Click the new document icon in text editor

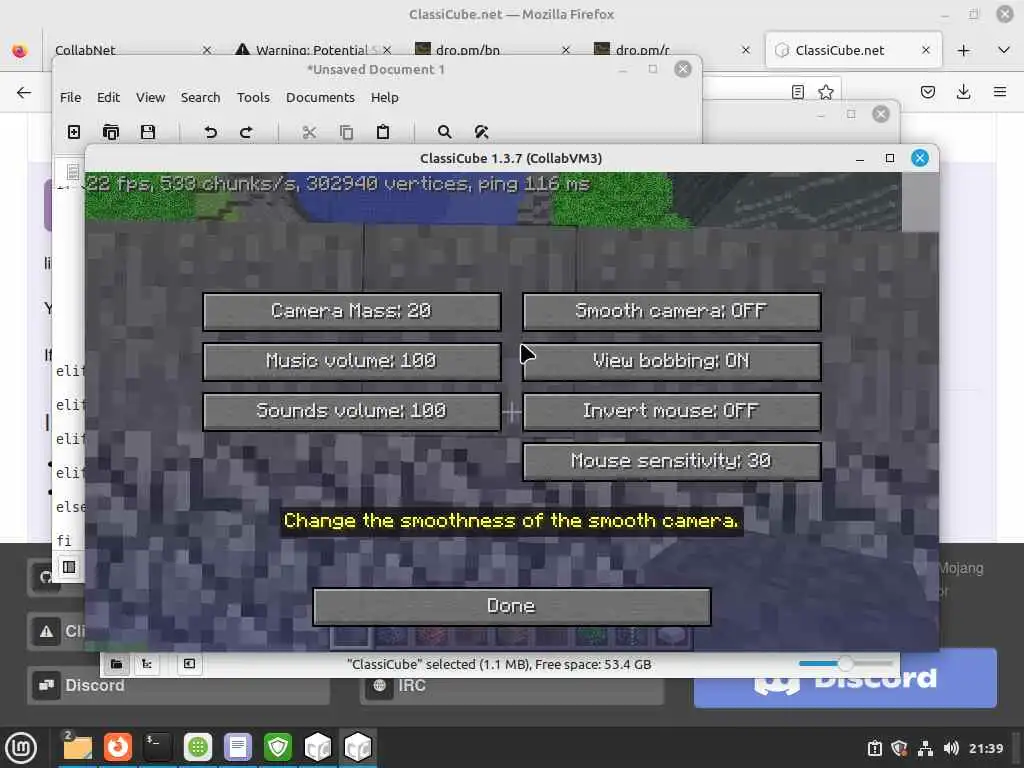pyautogui.click(x=74, y=132)
